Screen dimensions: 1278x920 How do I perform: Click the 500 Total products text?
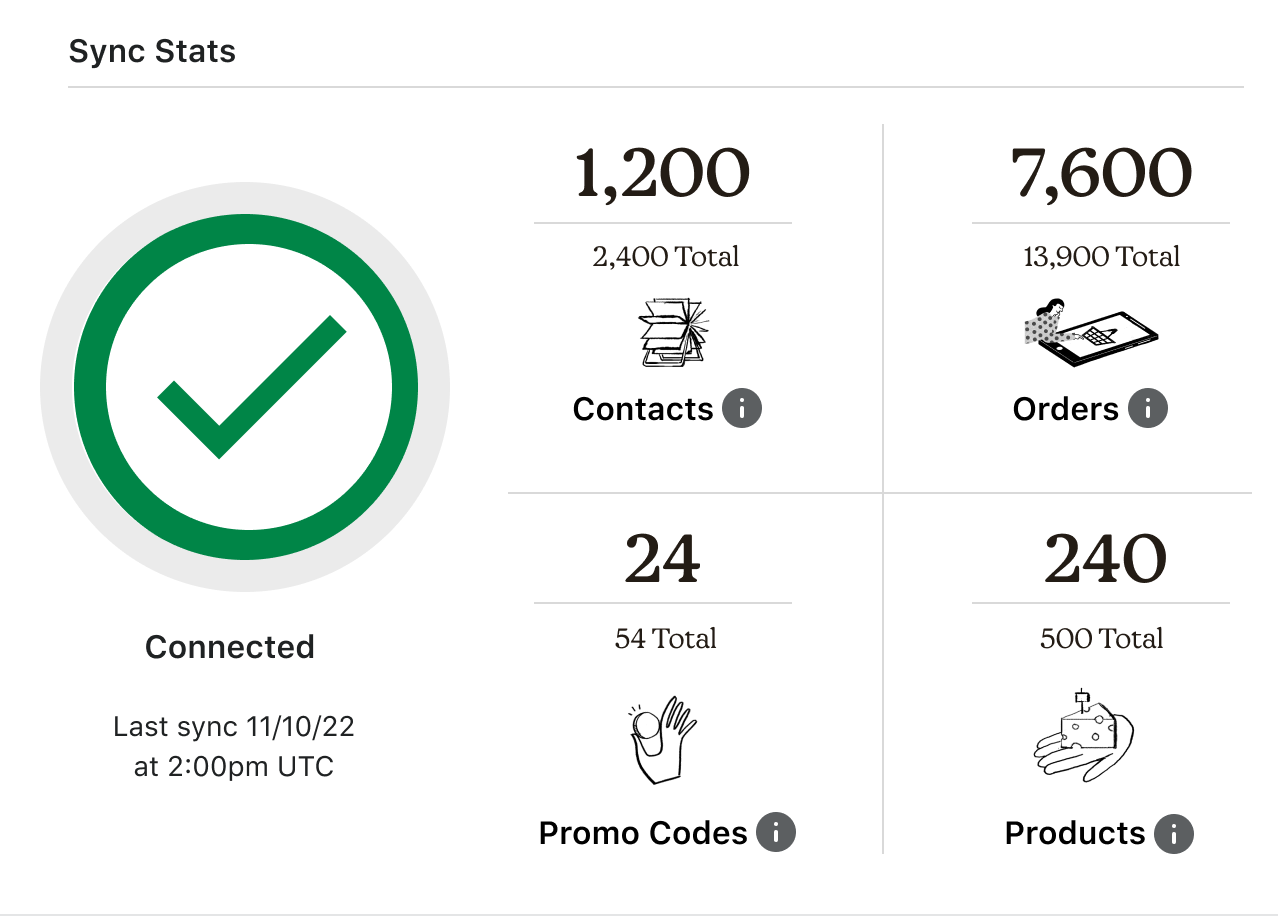point(1101,639)
